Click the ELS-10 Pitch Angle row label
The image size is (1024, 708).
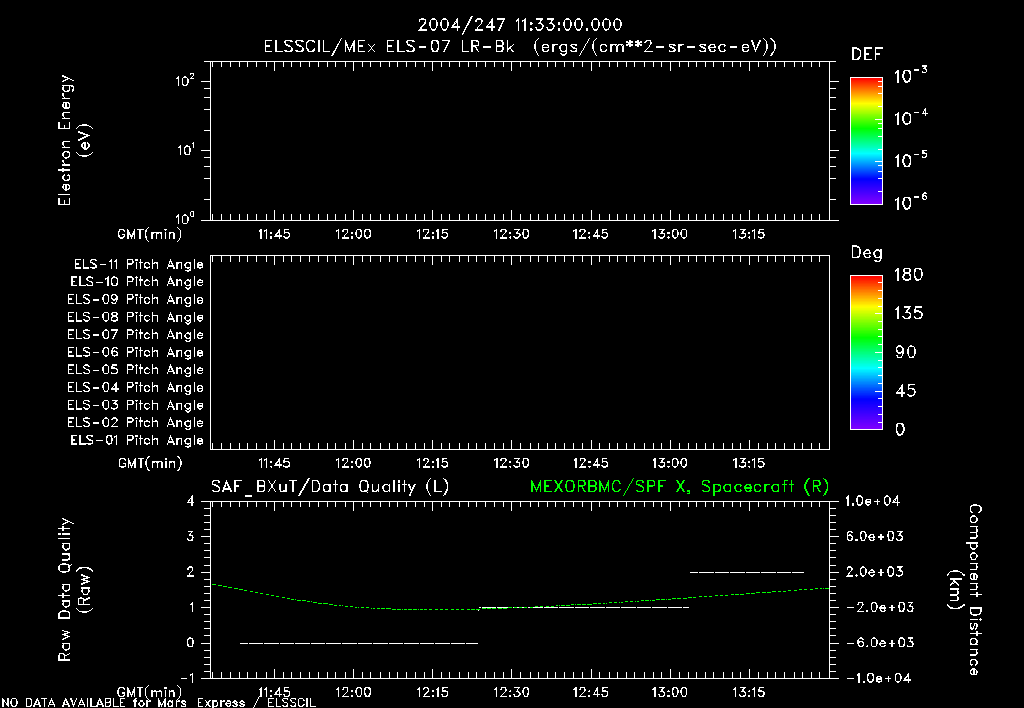point(137,282)
